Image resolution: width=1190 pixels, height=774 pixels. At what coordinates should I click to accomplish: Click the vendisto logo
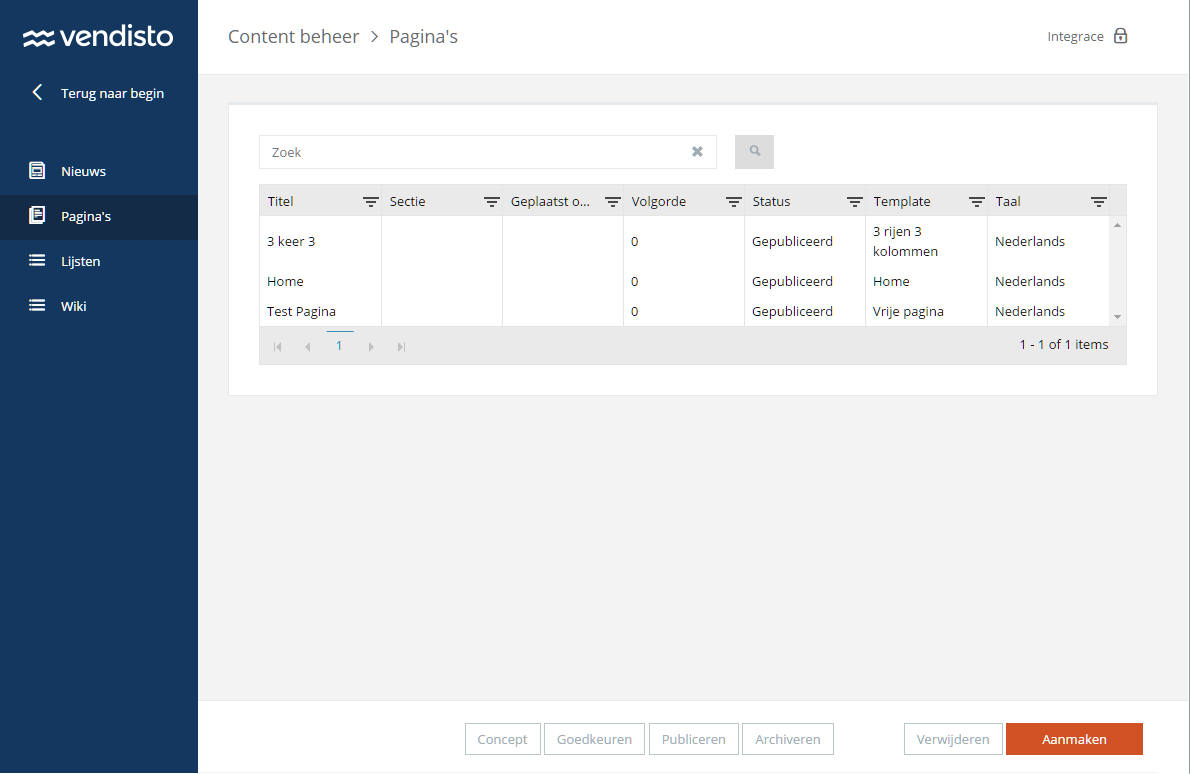[98, 38]
